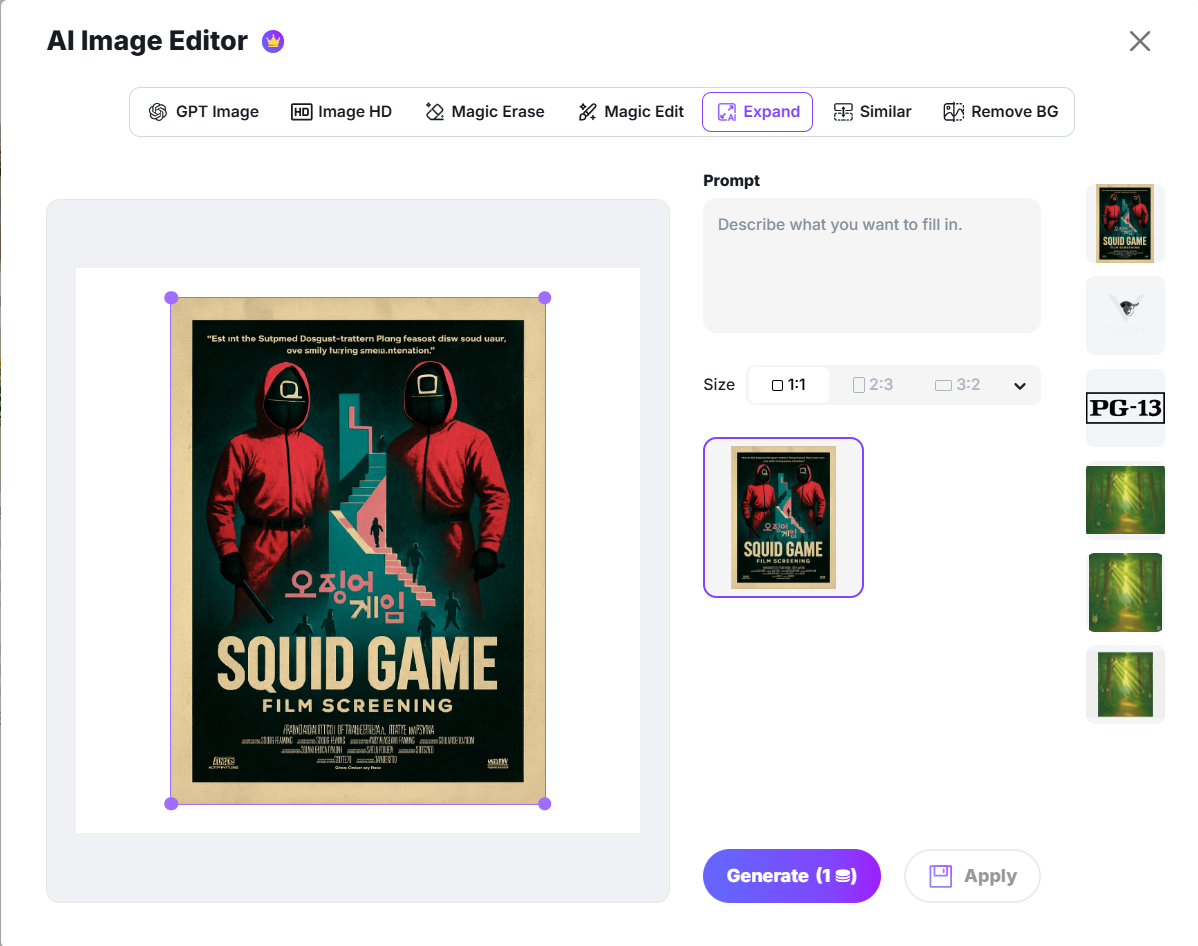
Task: Close the AI Image Editor dialog
Action: pos(1140,41)
